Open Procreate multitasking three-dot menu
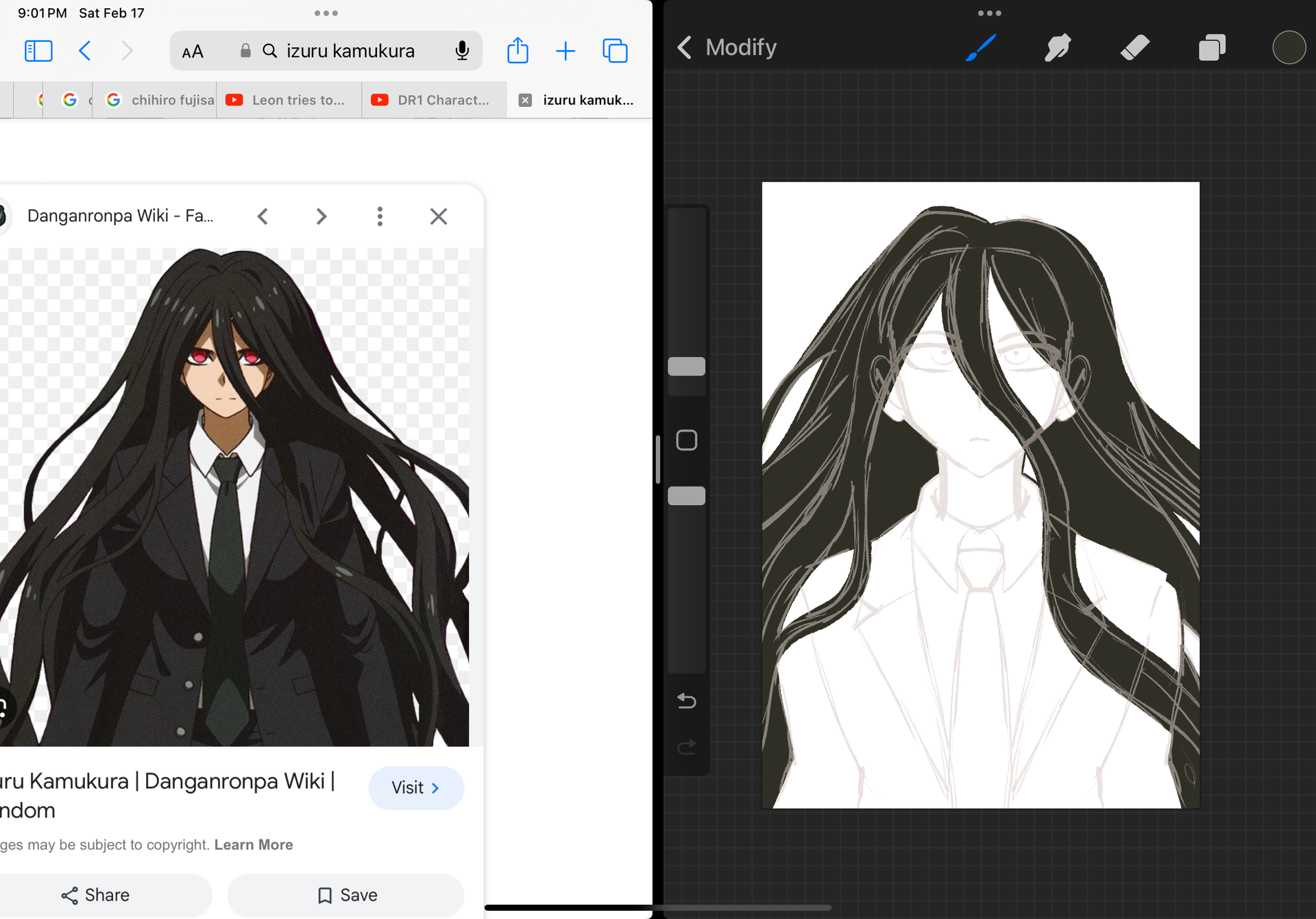The image size is (1316, 919). (990, 13)
